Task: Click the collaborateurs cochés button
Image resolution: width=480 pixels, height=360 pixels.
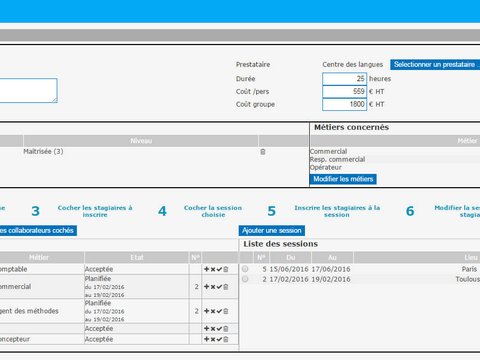Action: (38, 230)
